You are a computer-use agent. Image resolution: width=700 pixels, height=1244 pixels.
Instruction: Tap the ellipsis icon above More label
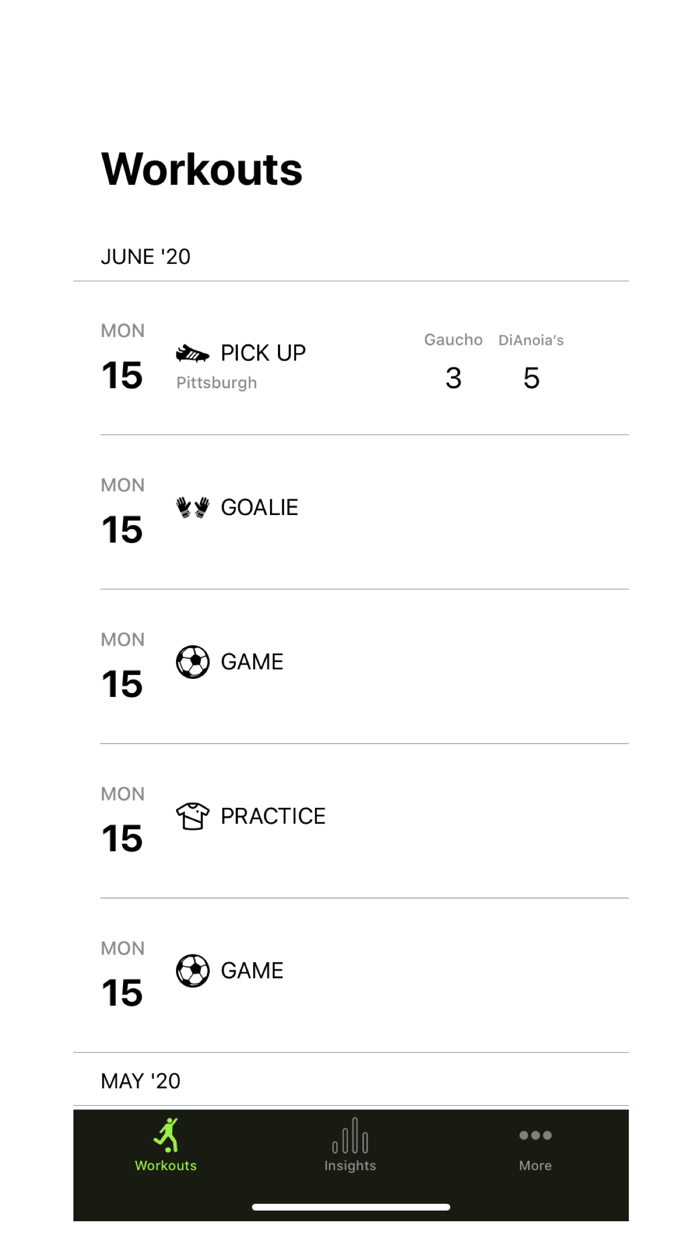(x=535, y=1135)
